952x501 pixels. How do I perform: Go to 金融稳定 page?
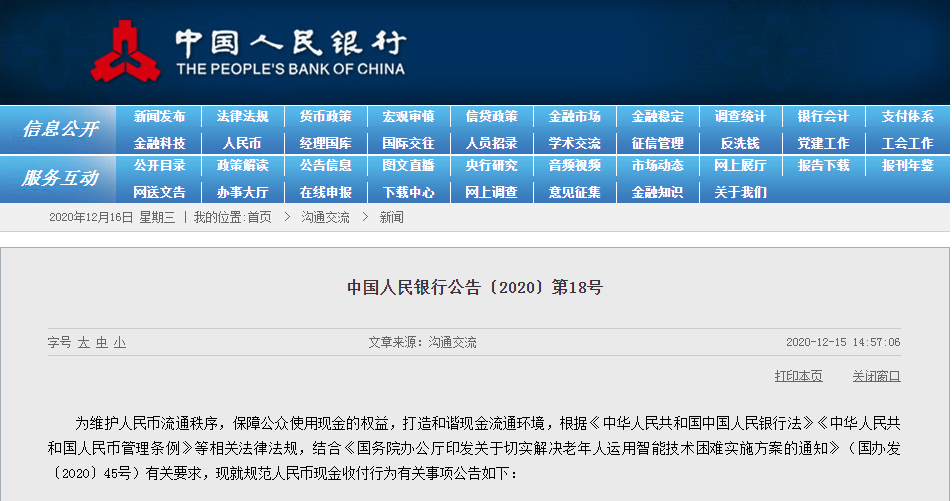(x=658, y=117)
